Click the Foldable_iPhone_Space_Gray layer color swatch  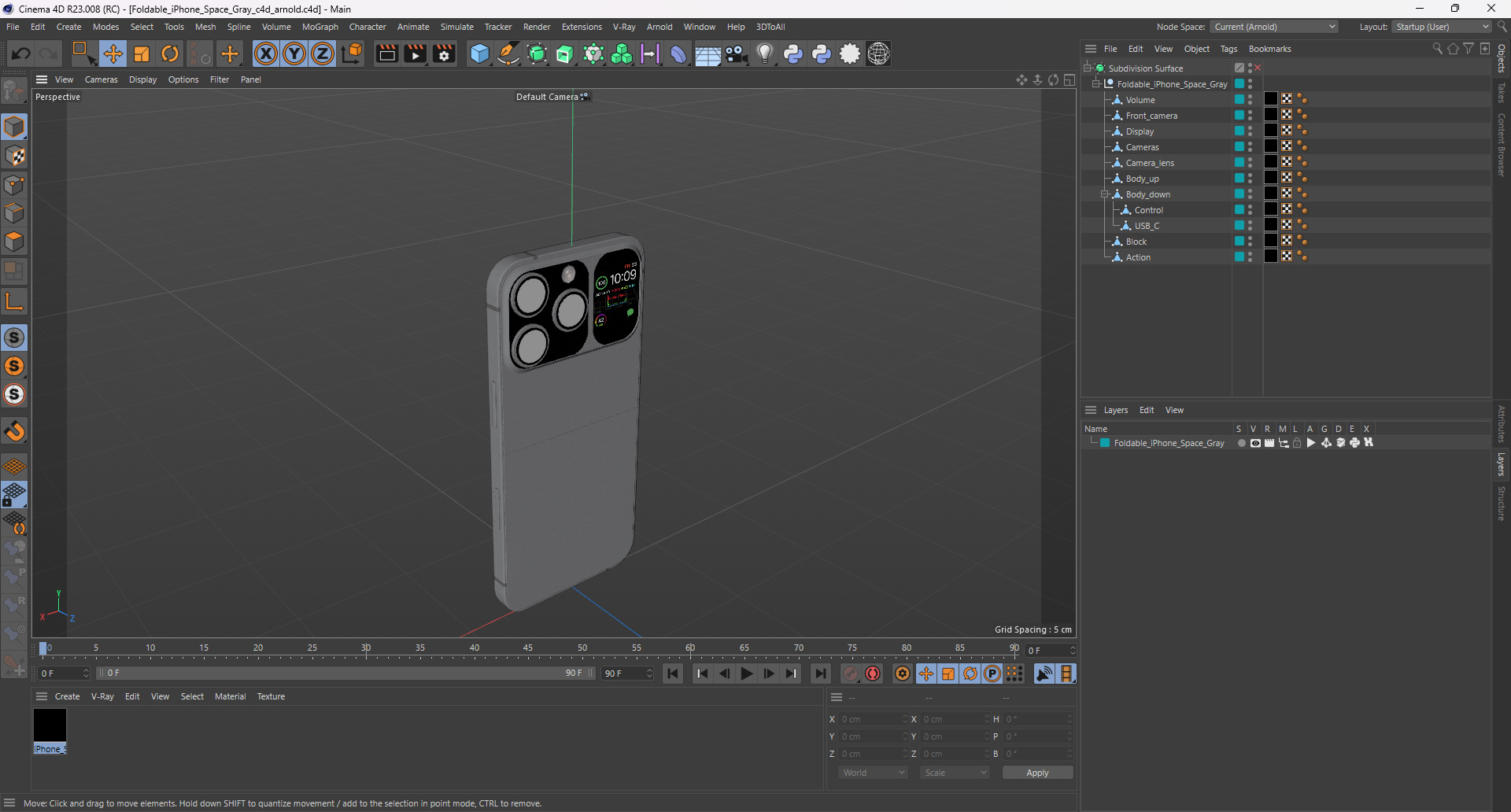[1105, 443]
